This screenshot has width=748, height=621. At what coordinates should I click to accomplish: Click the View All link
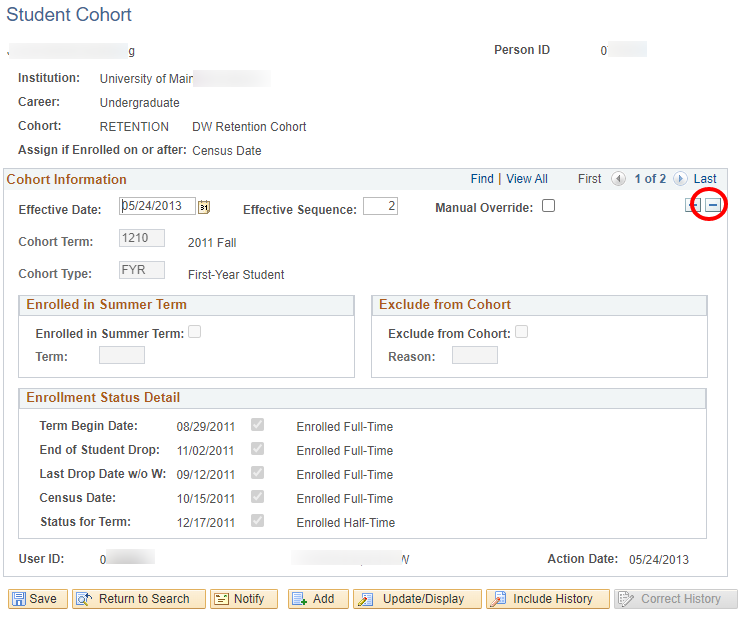click(527, 179)
